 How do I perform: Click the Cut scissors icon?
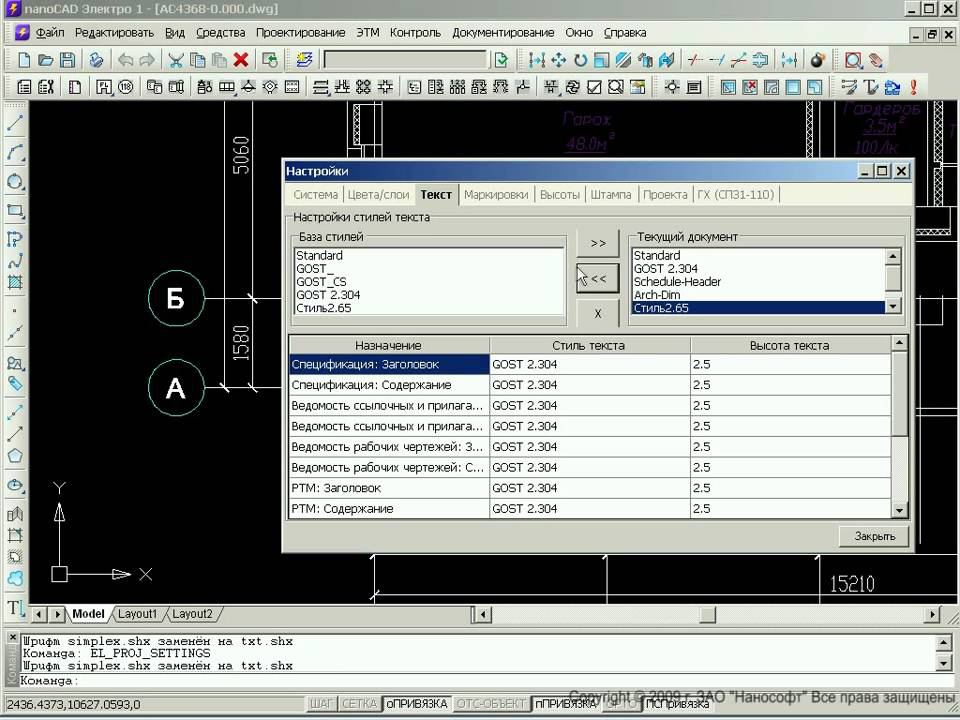pos(176,60)
